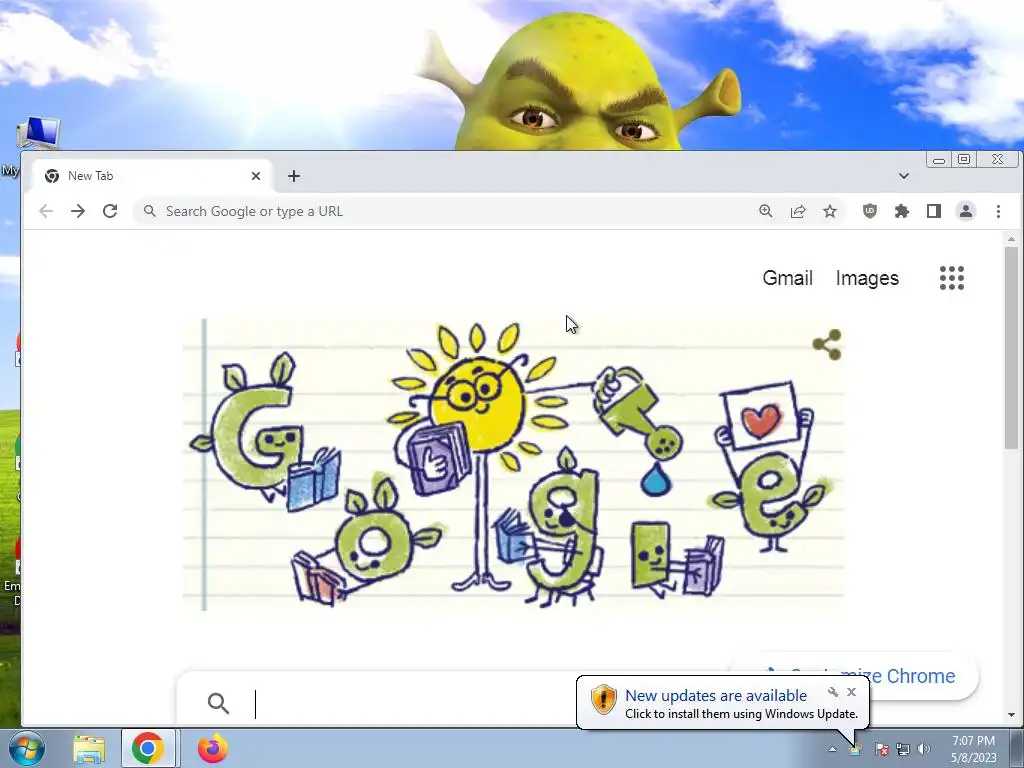Open the Google apps grid
The image size is (1024, 768).
[x=952, y=278]
